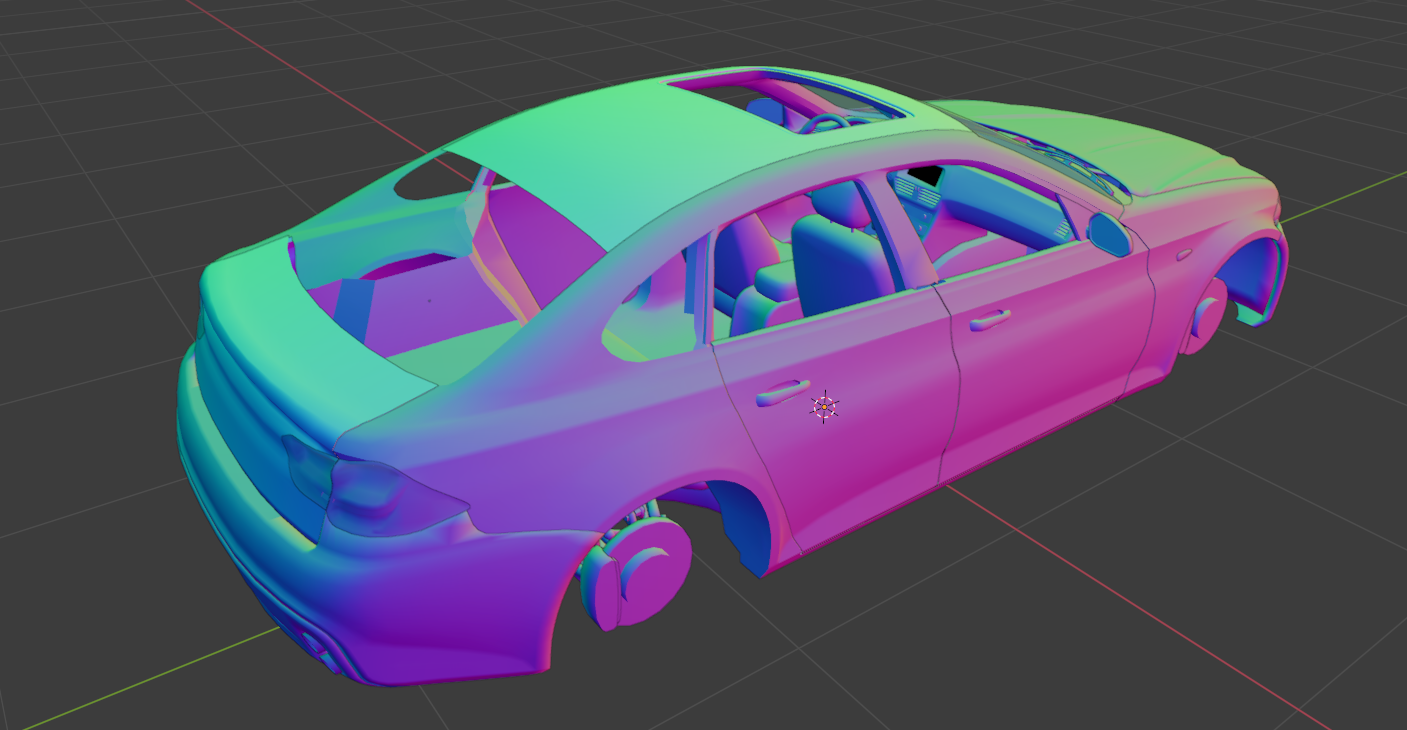
Task: Select the front door handle
Action: point(990,320)
